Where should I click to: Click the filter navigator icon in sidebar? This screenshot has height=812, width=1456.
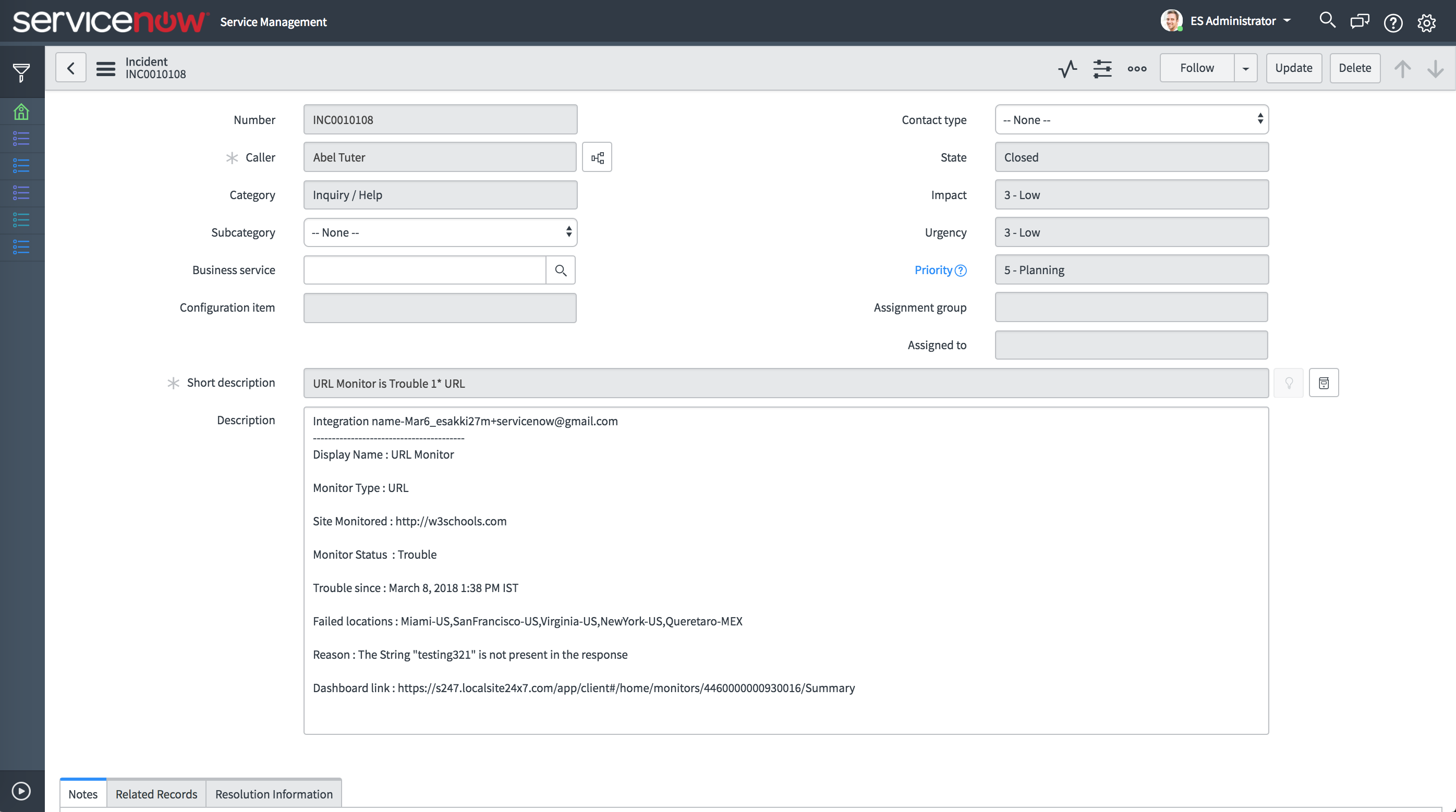tap(21, 72)
